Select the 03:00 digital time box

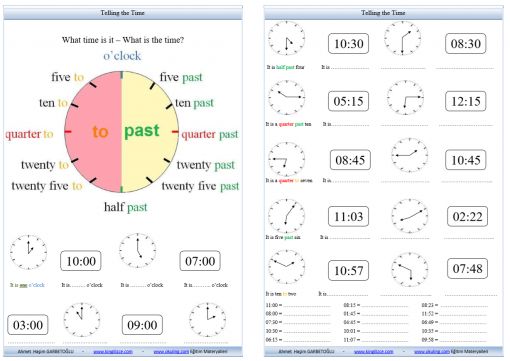tap(28, 325)
